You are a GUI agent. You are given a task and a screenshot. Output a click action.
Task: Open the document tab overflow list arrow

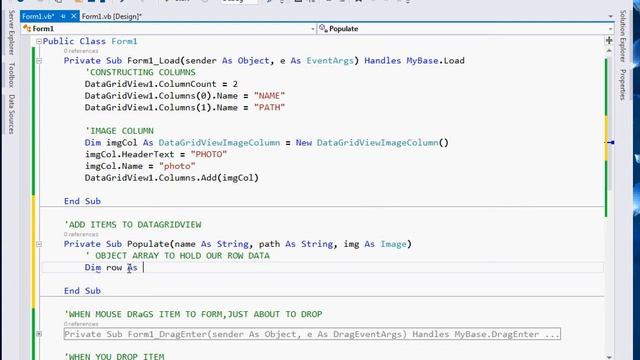click(611, 16)
